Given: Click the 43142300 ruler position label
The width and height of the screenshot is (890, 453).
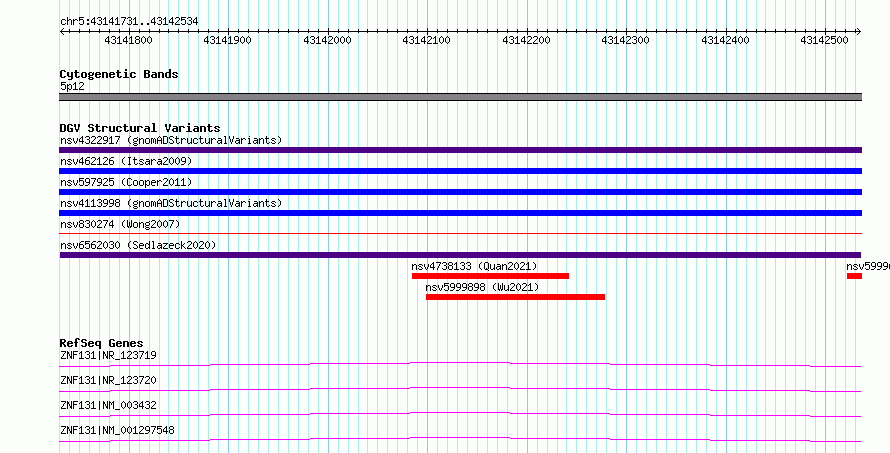Looking at the screenshot, I should (x=625, y=40).
